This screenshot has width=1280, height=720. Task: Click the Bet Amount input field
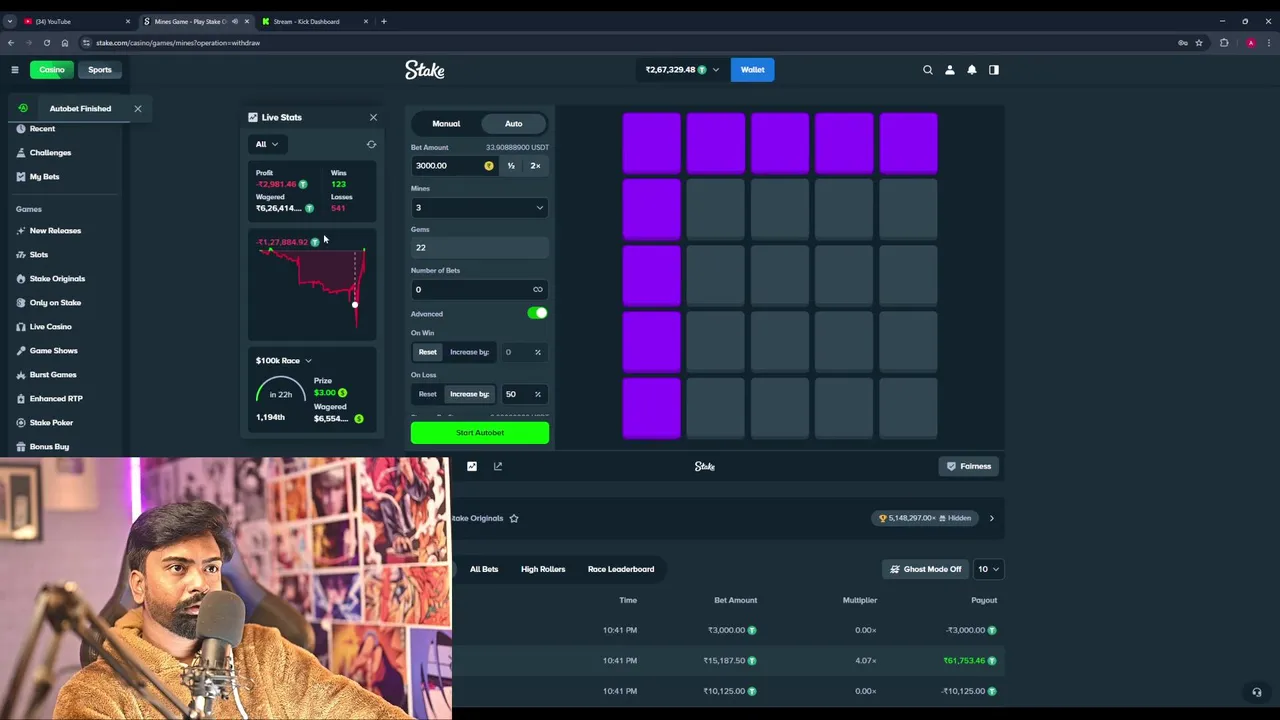(x=455, y=166)
